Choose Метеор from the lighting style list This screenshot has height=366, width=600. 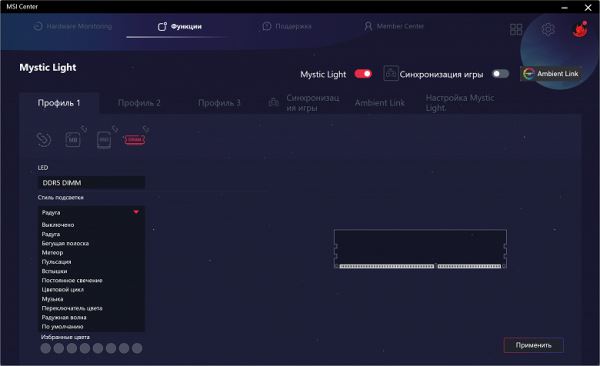(52, 253)
